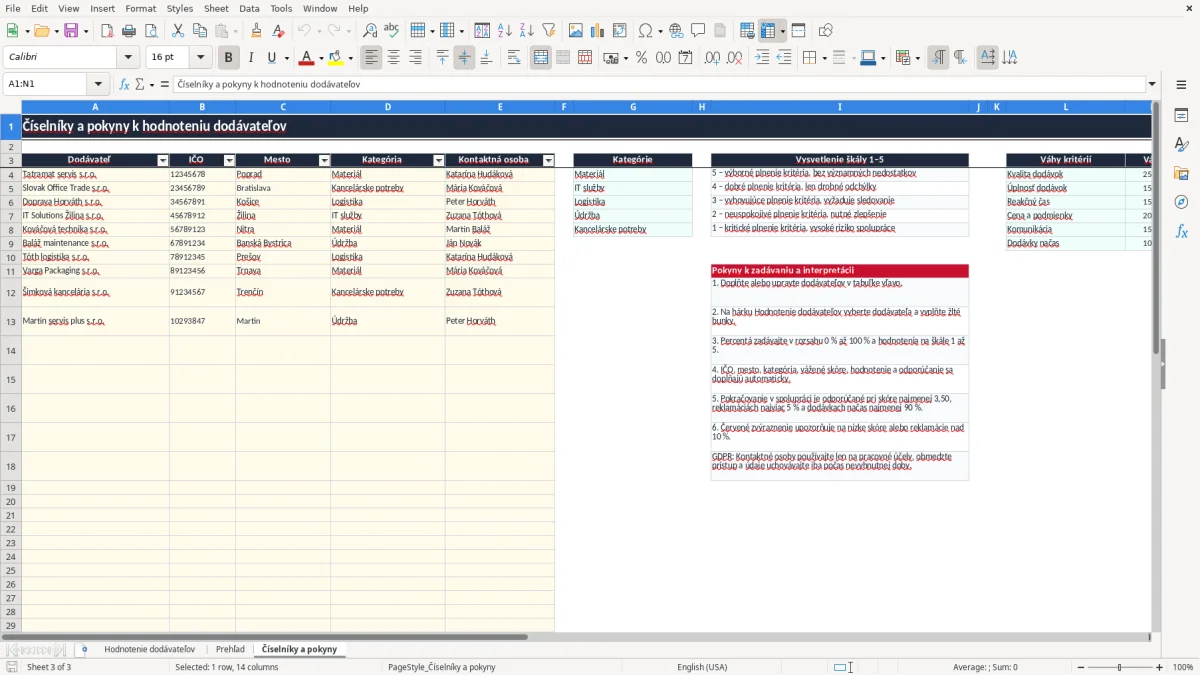1200x675 pixels.
Task: Switch to the Prehľad sheet tab
Action: [230, 649]
